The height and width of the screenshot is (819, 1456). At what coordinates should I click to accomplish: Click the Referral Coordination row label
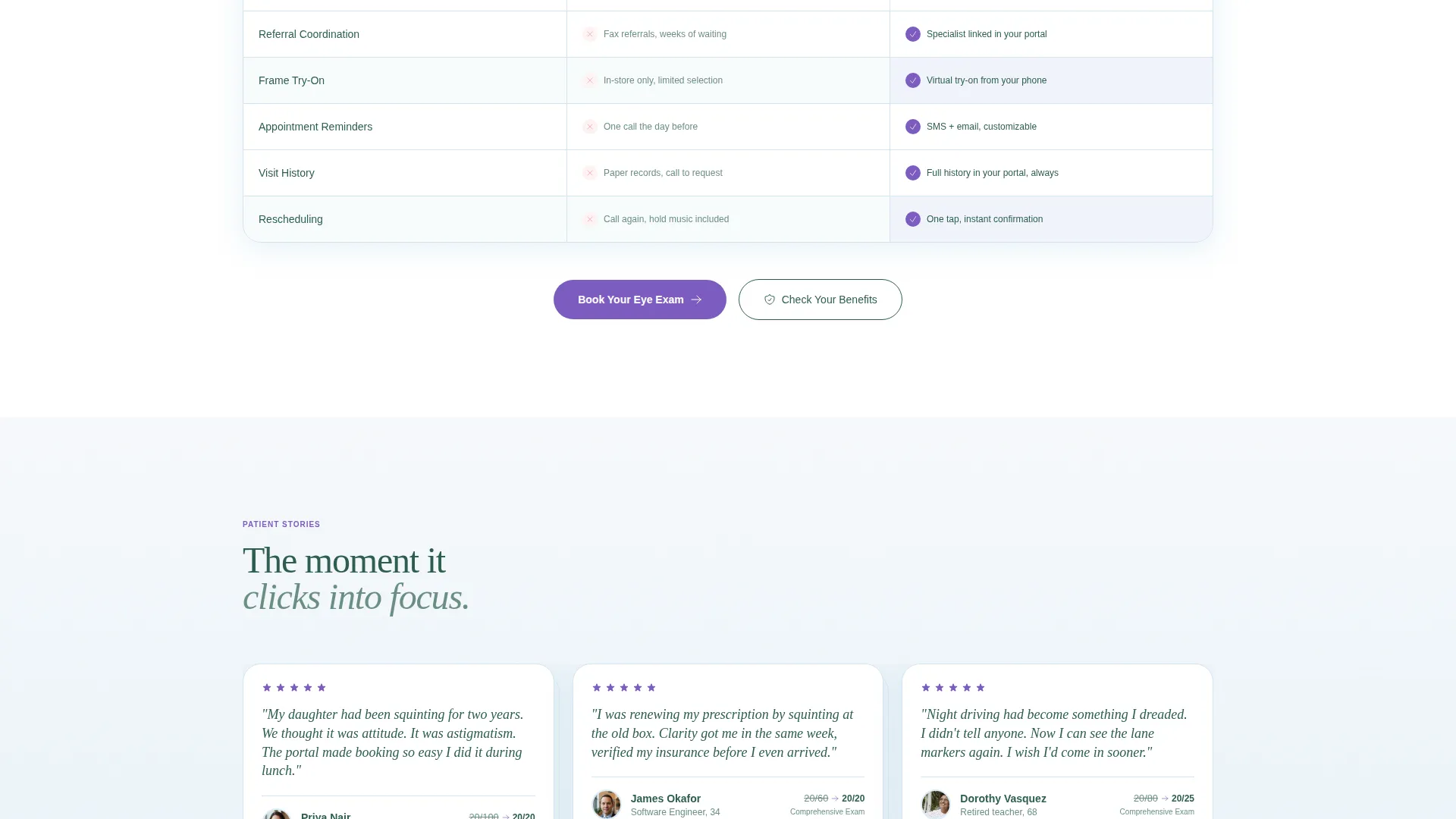[x=309, y=34]
